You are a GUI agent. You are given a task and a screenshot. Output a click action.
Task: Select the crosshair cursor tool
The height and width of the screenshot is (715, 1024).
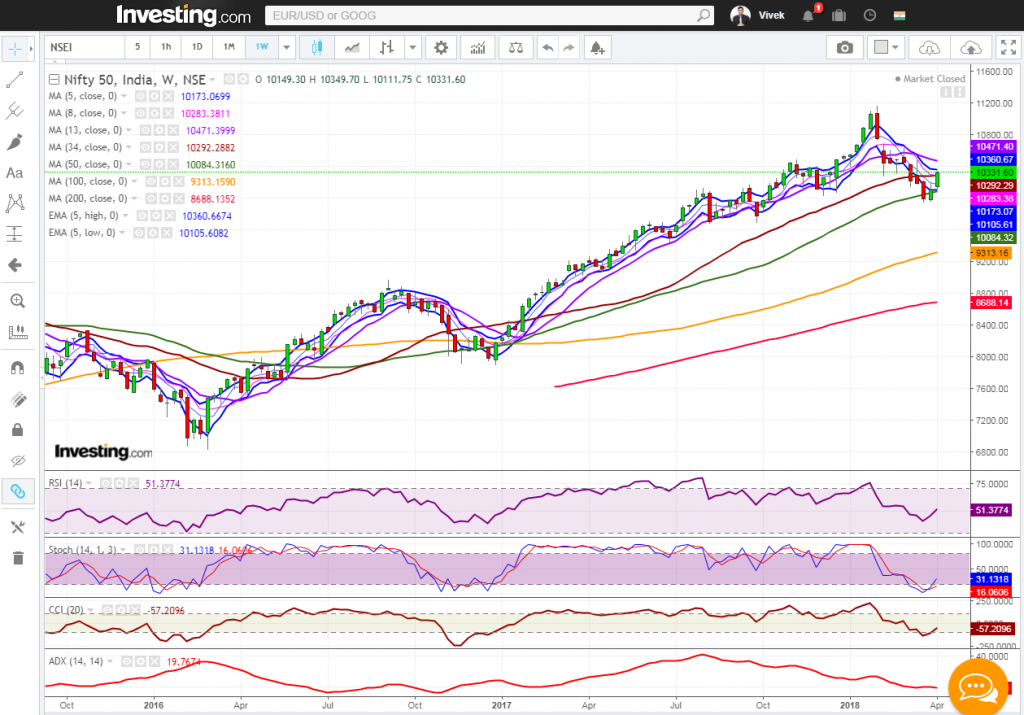pos(14,49)
